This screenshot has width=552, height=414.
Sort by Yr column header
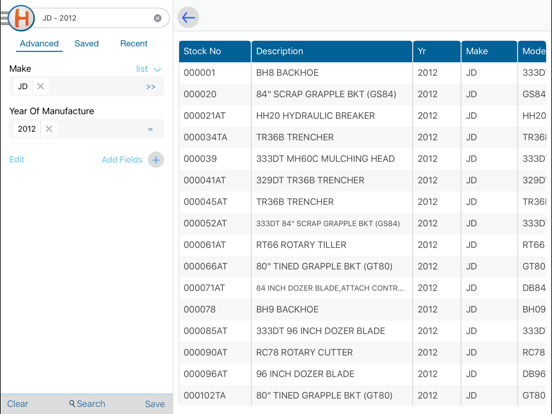437,51
